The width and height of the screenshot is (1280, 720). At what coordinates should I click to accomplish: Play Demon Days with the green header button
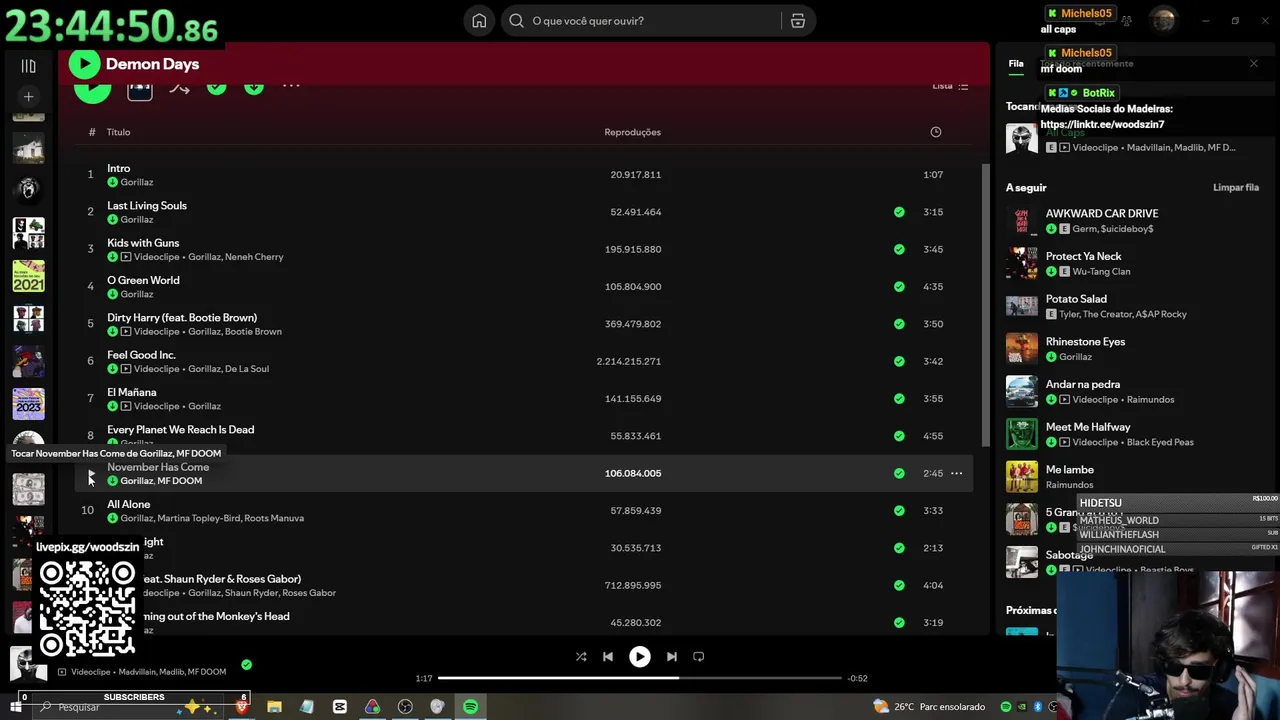pos(84,64)
